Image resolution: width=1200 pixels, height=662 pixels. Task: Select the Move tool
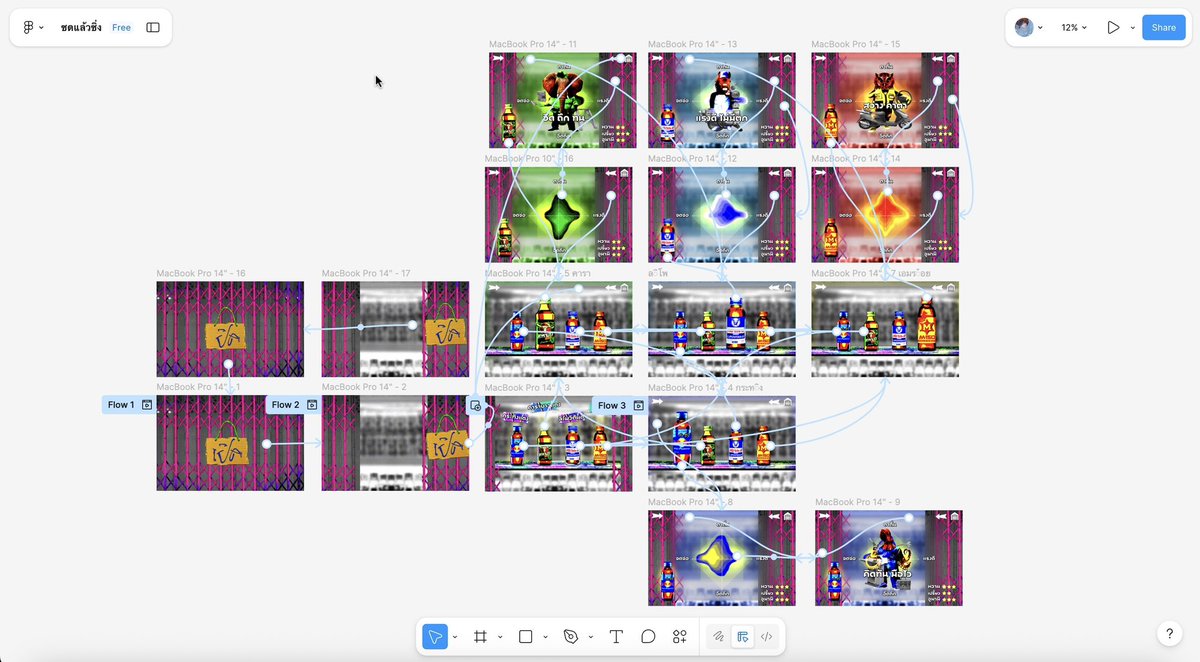[x=435, y=636]
